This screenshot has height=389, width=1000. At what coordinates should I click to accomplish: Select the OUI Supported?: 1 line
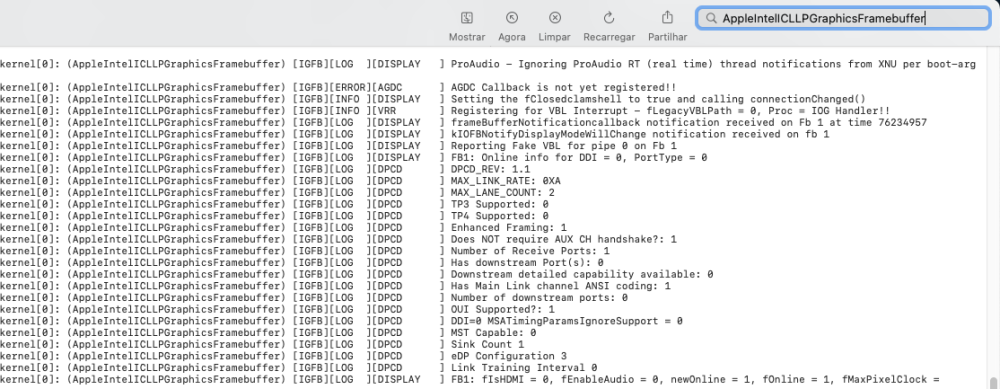277,309
